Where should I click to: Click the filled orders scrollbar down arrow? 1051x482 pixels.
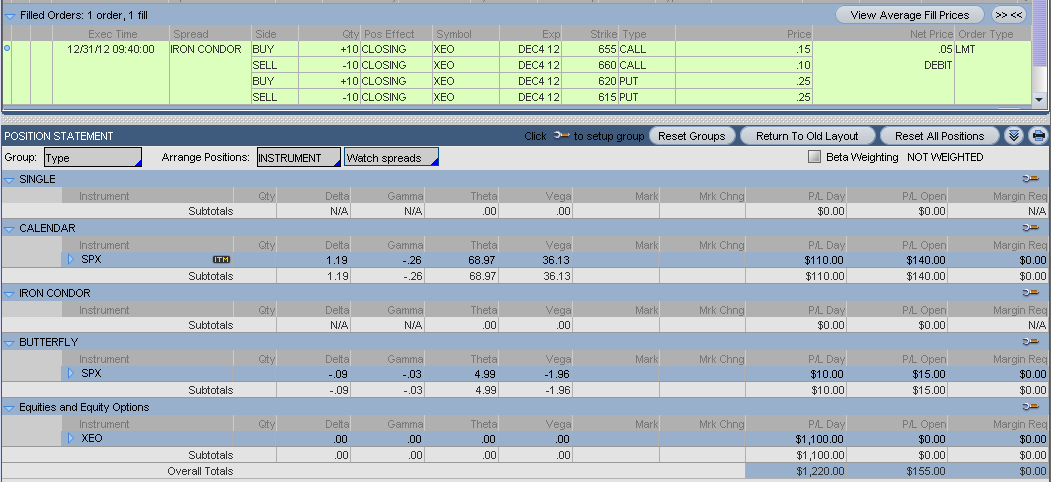click(x=1040, y=100)
